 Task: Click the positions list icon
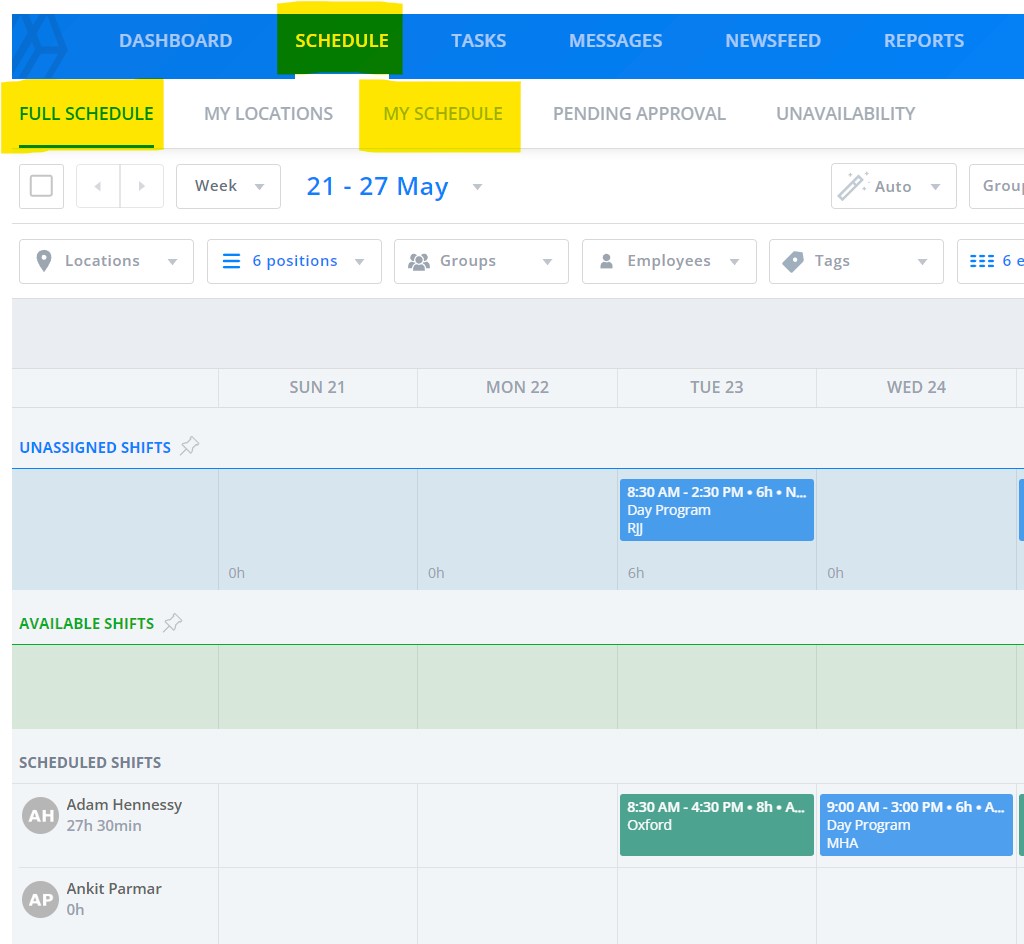(x=231, y=261)
